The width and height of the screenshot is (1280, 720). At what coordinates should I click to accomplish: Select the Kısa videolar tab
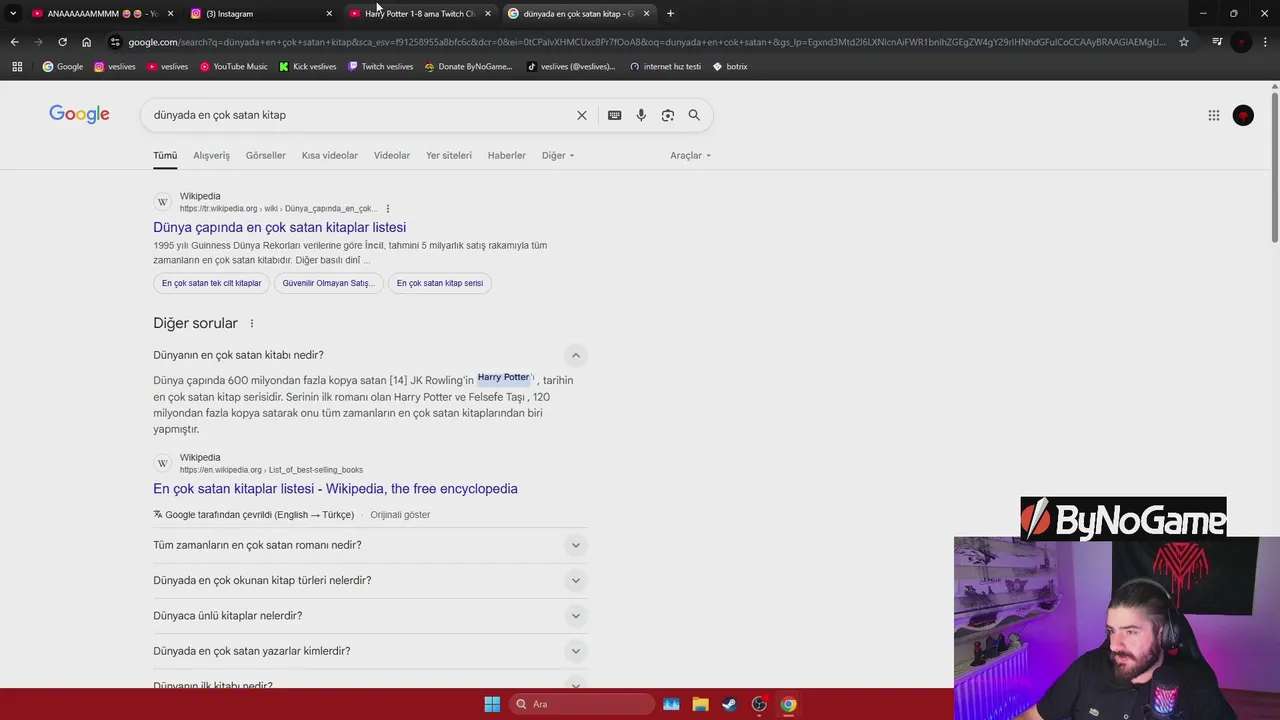[330, 155]
